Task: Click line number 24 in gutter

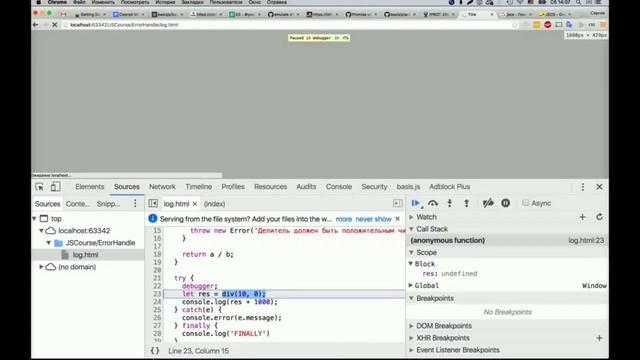Action: point(157,302)
